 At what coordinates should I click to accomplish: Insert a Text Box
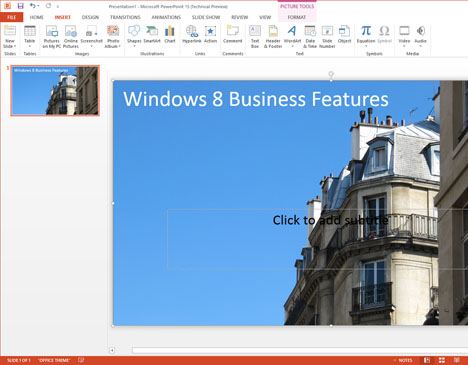click(255, 31)
